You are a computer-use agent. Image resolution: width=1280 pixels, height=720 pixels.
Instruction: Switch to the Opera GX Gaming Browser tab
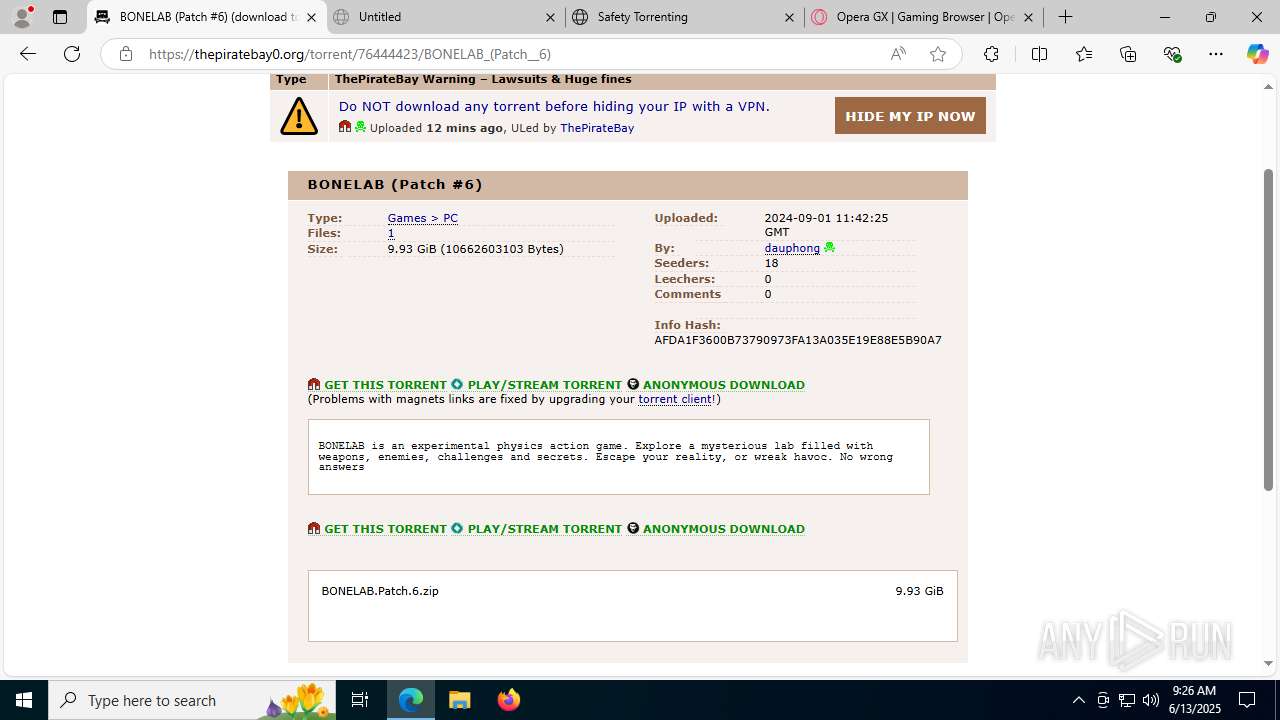click(x=922, y=17)
